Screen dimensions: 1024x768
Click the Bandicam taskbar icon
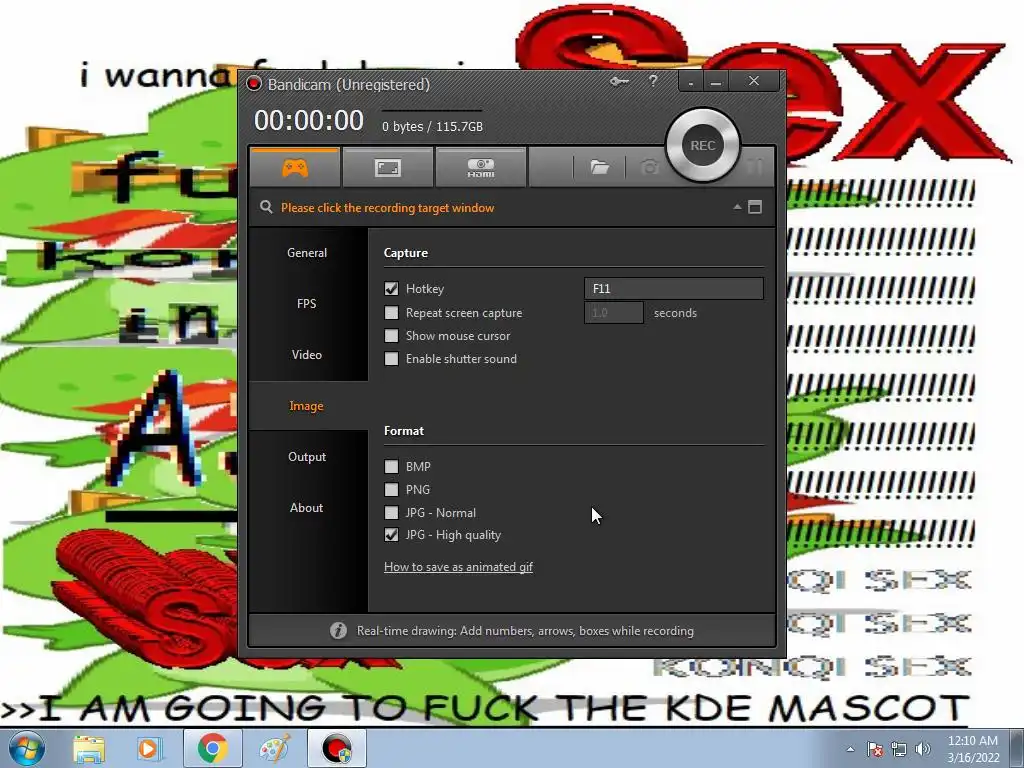point(337,748)
